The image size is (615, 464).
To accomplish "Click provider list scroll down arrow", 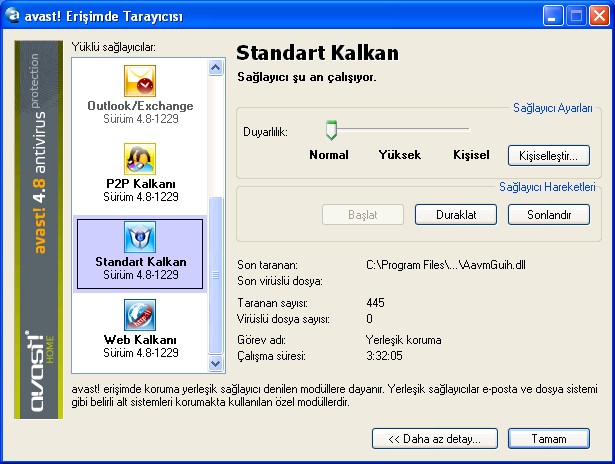I will pos(215,363).
